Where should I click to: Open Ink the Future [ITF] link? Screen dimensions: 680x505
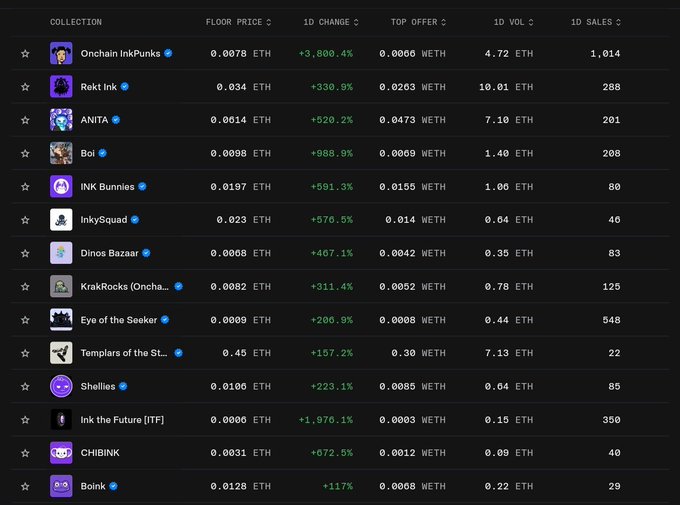coord(122,420)
